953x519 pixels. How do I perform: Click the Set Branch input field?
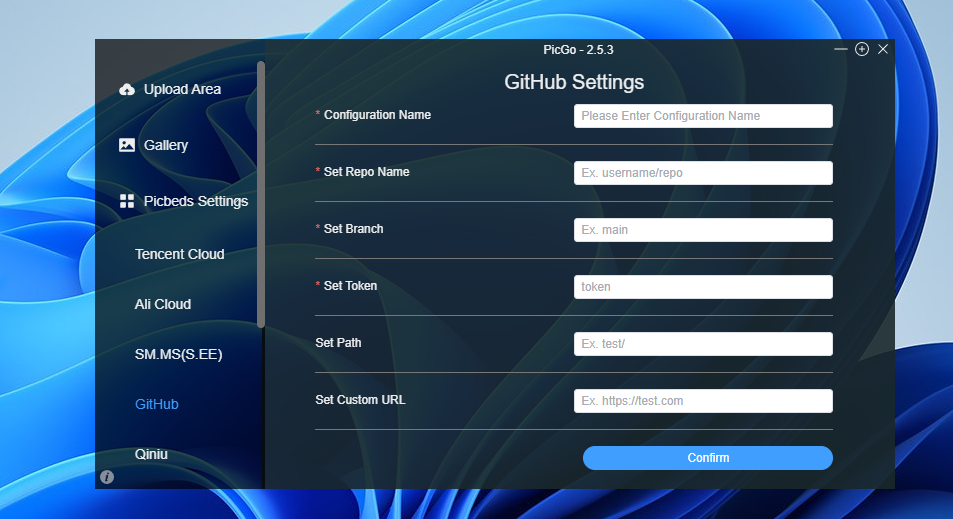pyautogui.click(x=703, y=230)
